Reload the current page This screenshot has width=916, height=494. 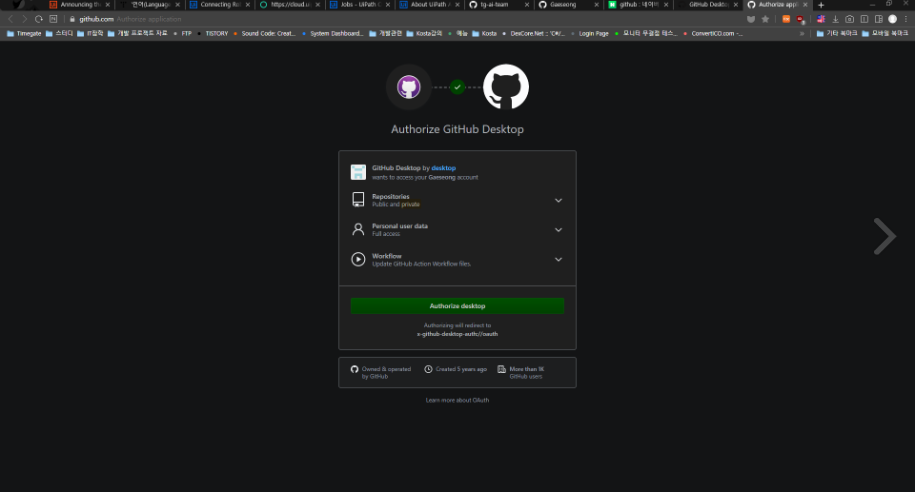(x=39, y=19)
